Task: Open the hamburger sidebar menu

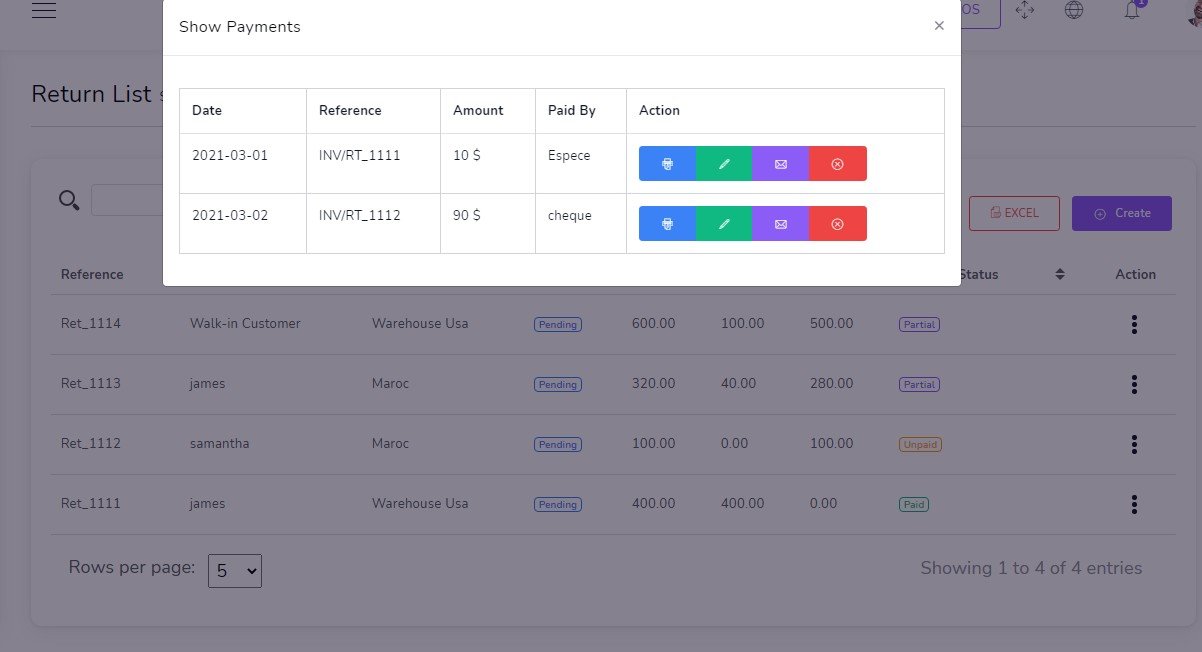Action: click(44, 11)
